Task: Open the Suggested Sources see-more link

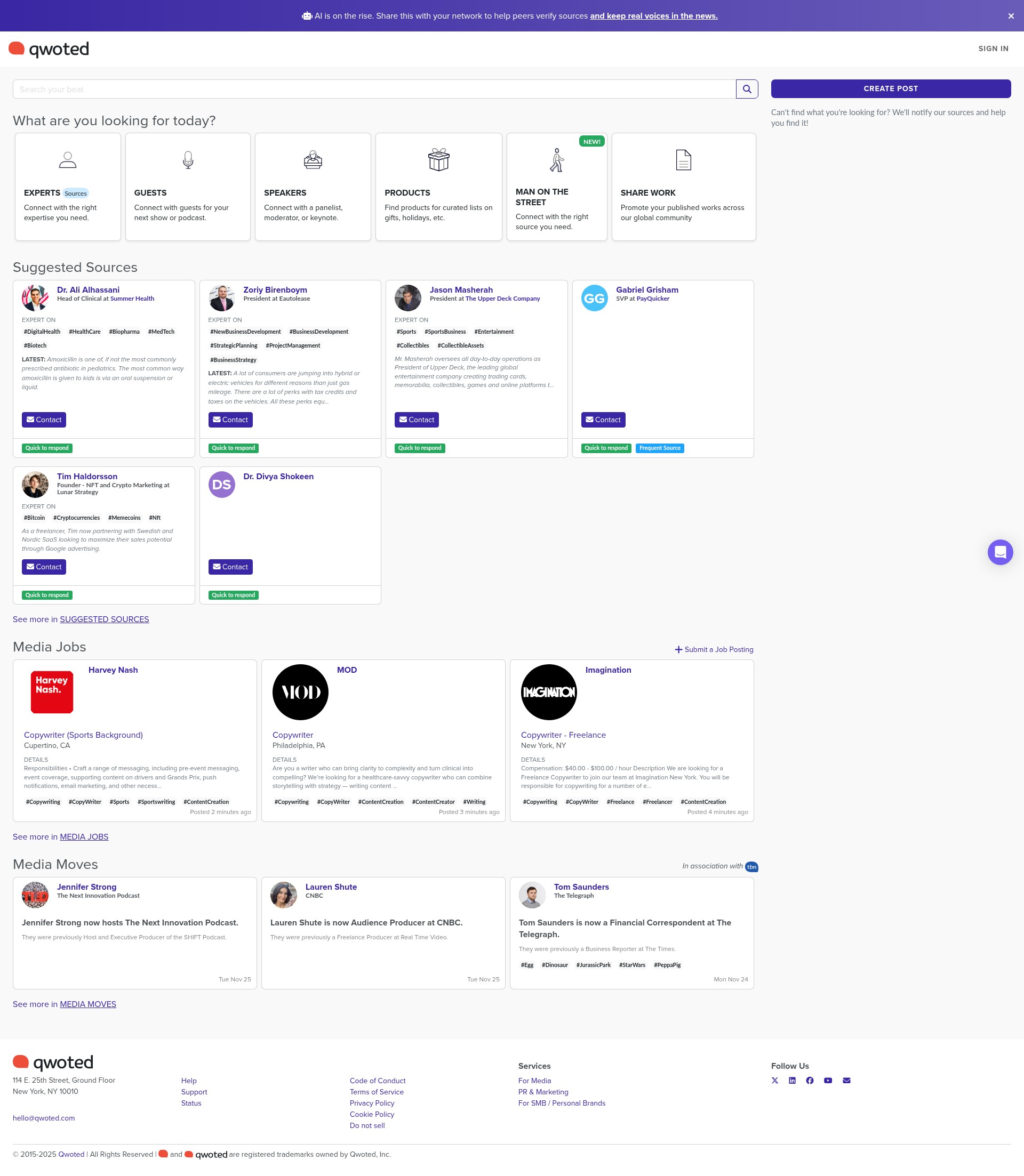Action: (105, 619)
